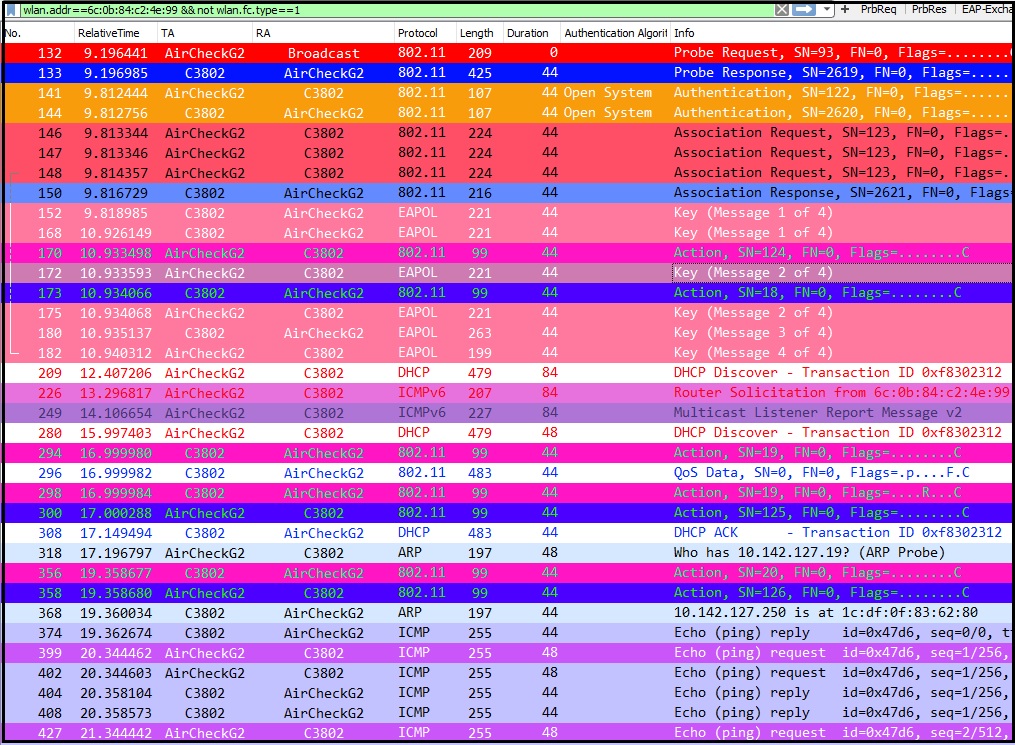Add a filter button with the plus icon
This screenshot has height=745, width=1015.
click(845, 10)
